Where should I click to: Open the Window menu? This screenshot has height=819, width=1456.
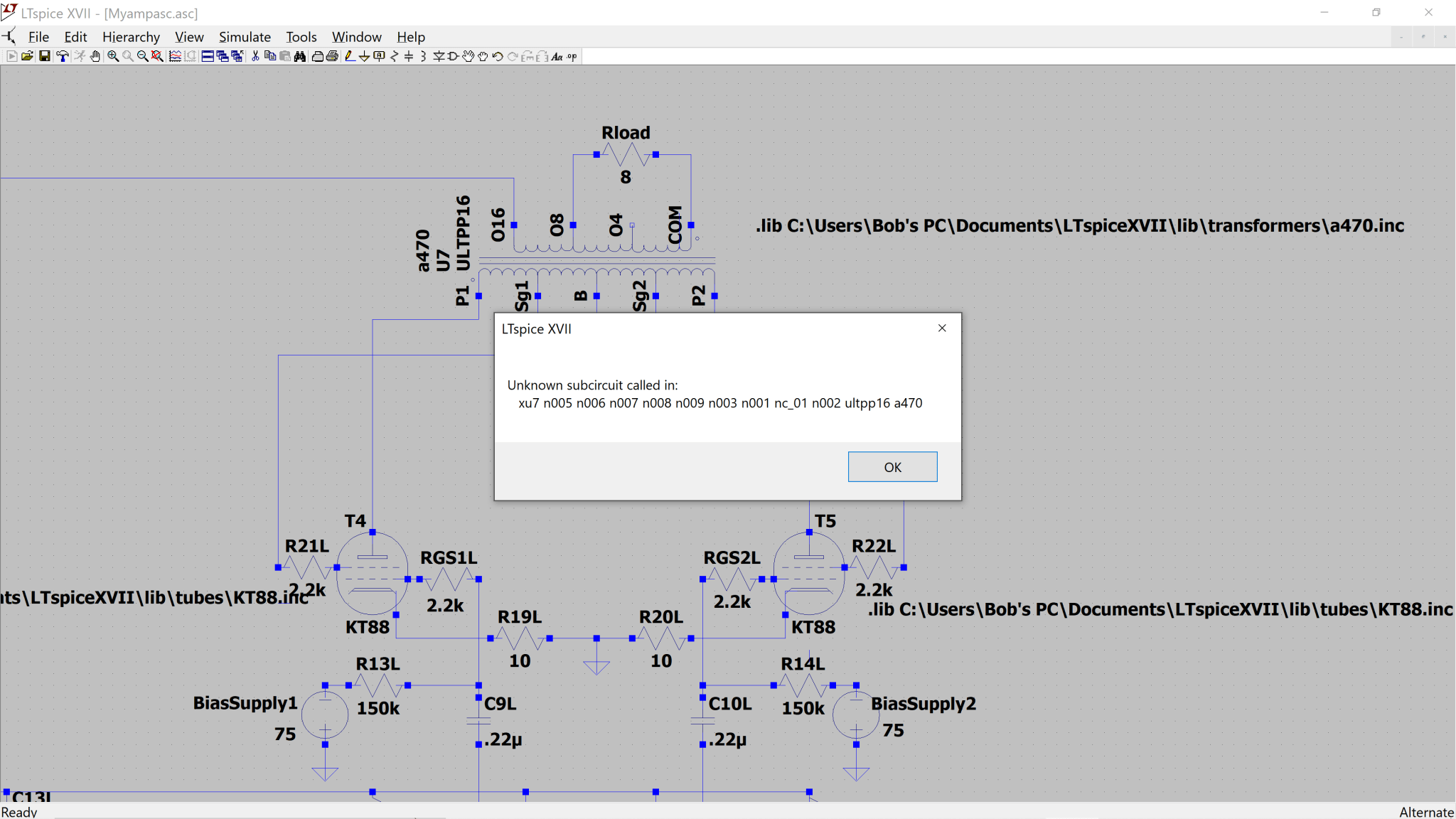click(357, 37)
